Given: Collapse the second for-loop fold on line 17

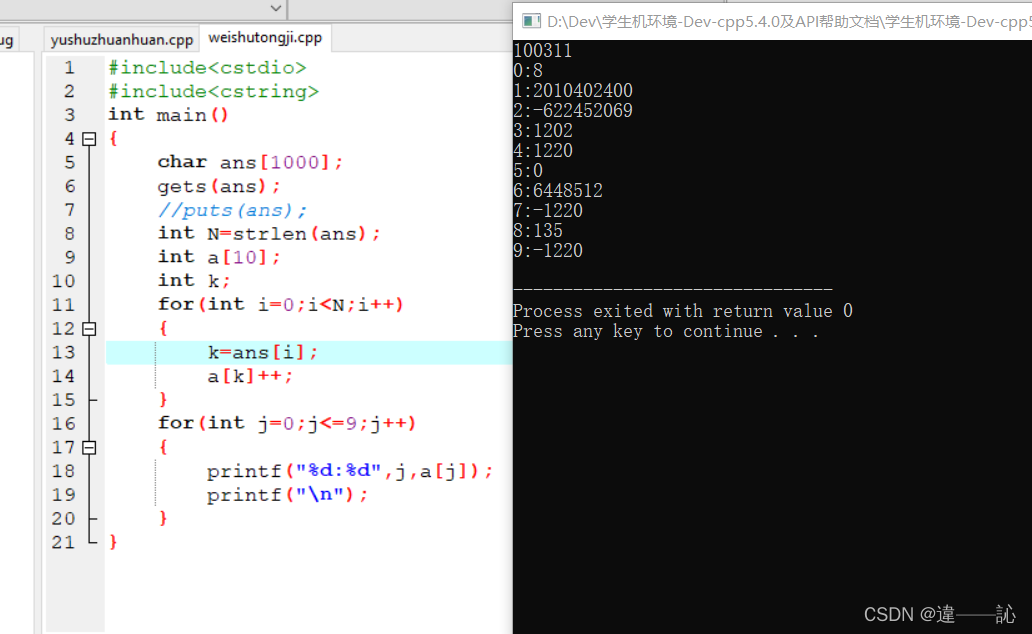Looking at the screenshot, I should [x=90, y=448].
